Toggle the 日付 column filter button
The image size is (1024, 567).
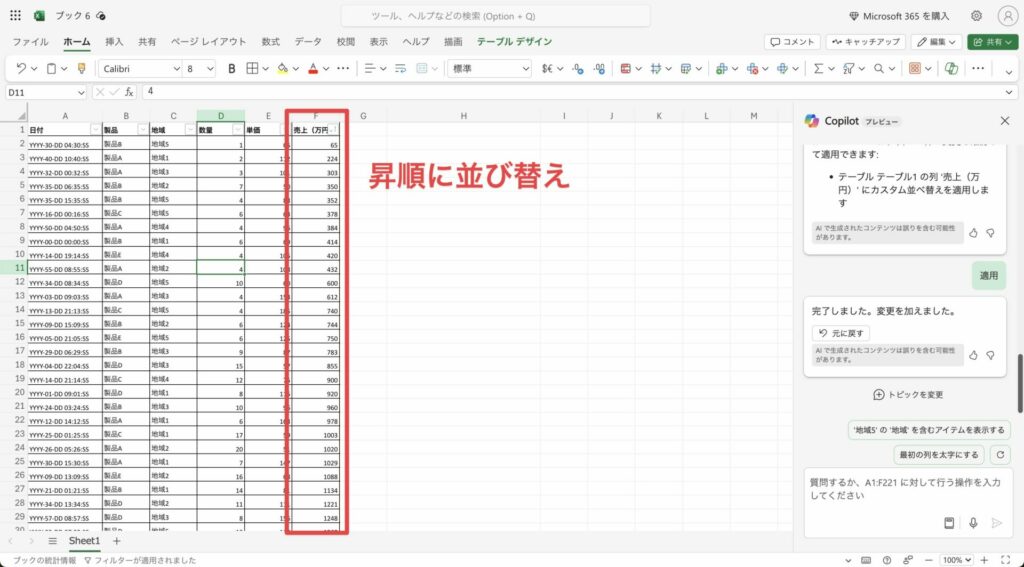95,130
